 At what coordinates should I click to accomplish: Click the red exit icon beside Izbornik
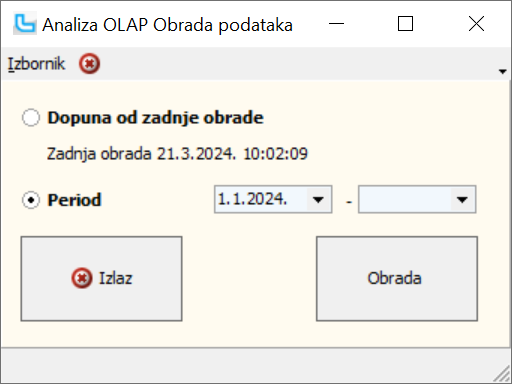pos(89,63)
